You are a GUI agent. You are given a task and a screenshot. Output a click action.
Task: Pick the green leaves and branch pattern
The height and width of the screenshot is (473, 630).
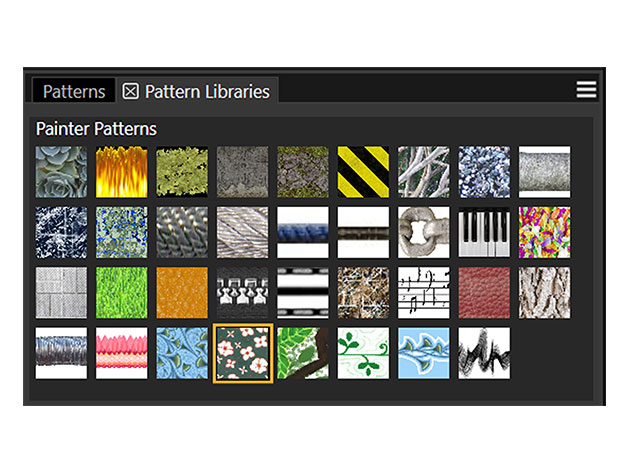tap(303, 353)
